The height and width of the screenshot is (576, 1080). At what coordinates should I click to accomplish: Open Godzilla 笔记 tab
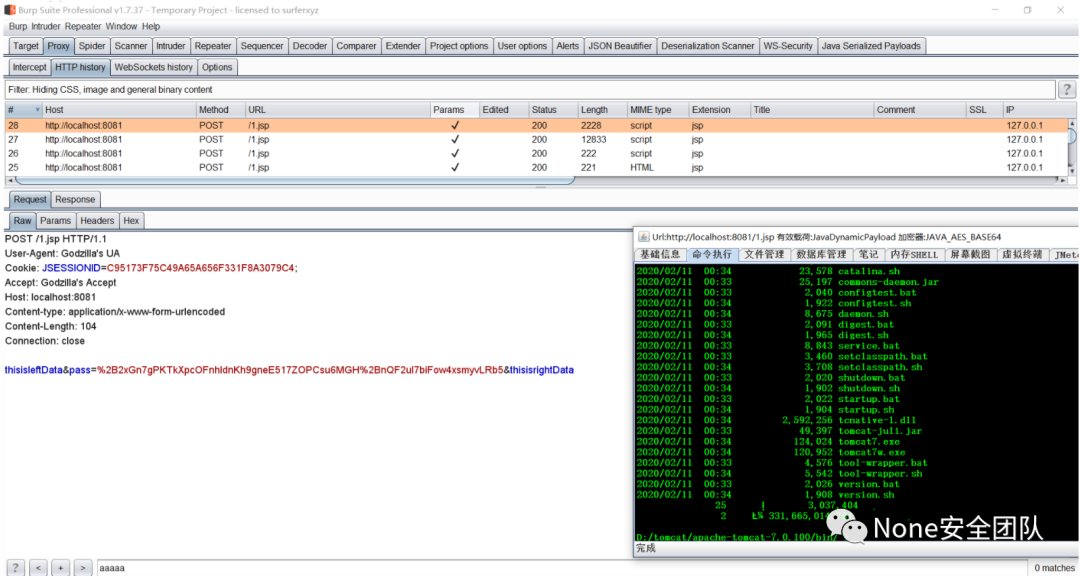868,255
